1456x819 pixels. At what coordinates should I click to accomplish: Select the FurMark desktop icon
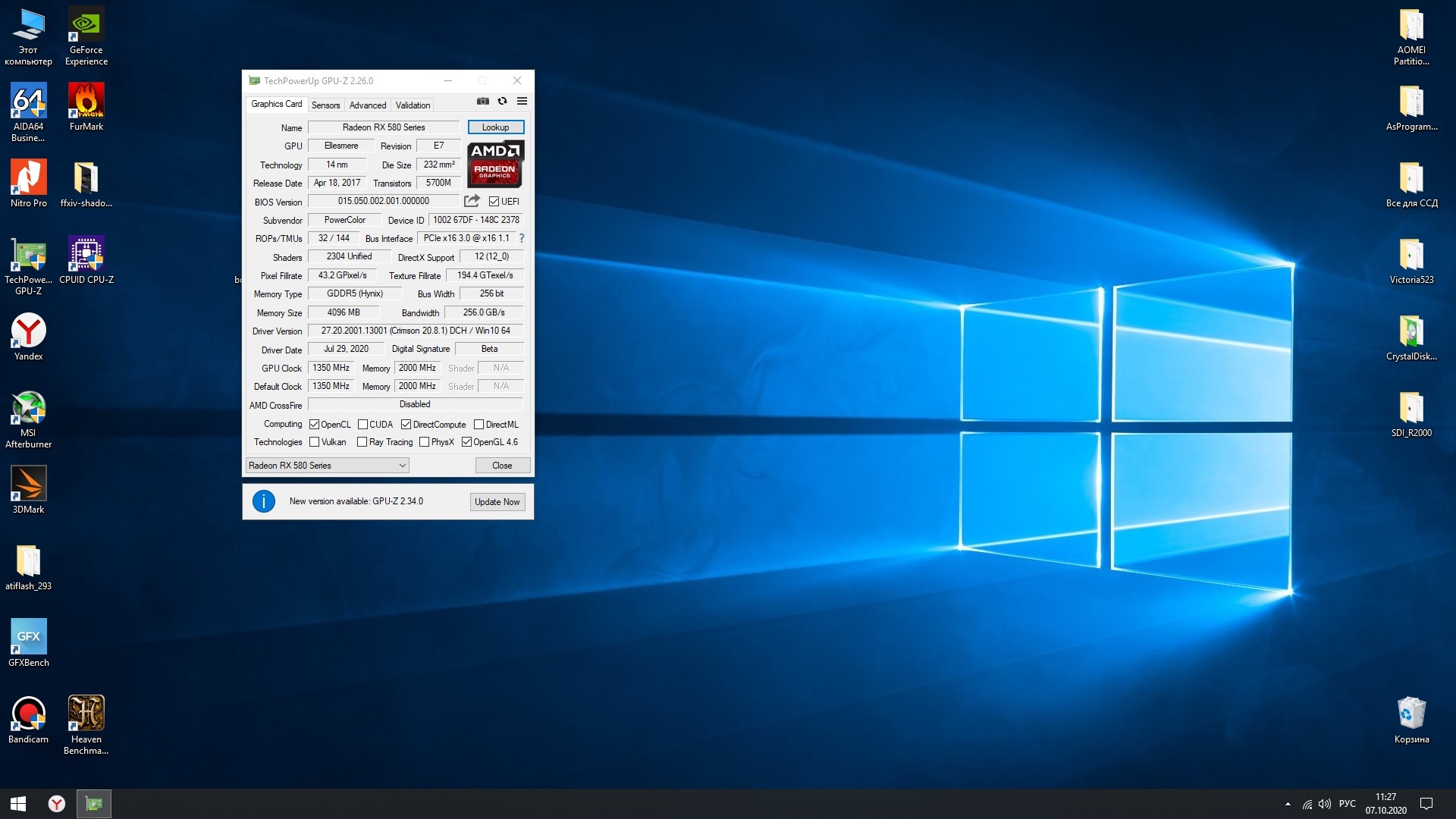[86, 107]
